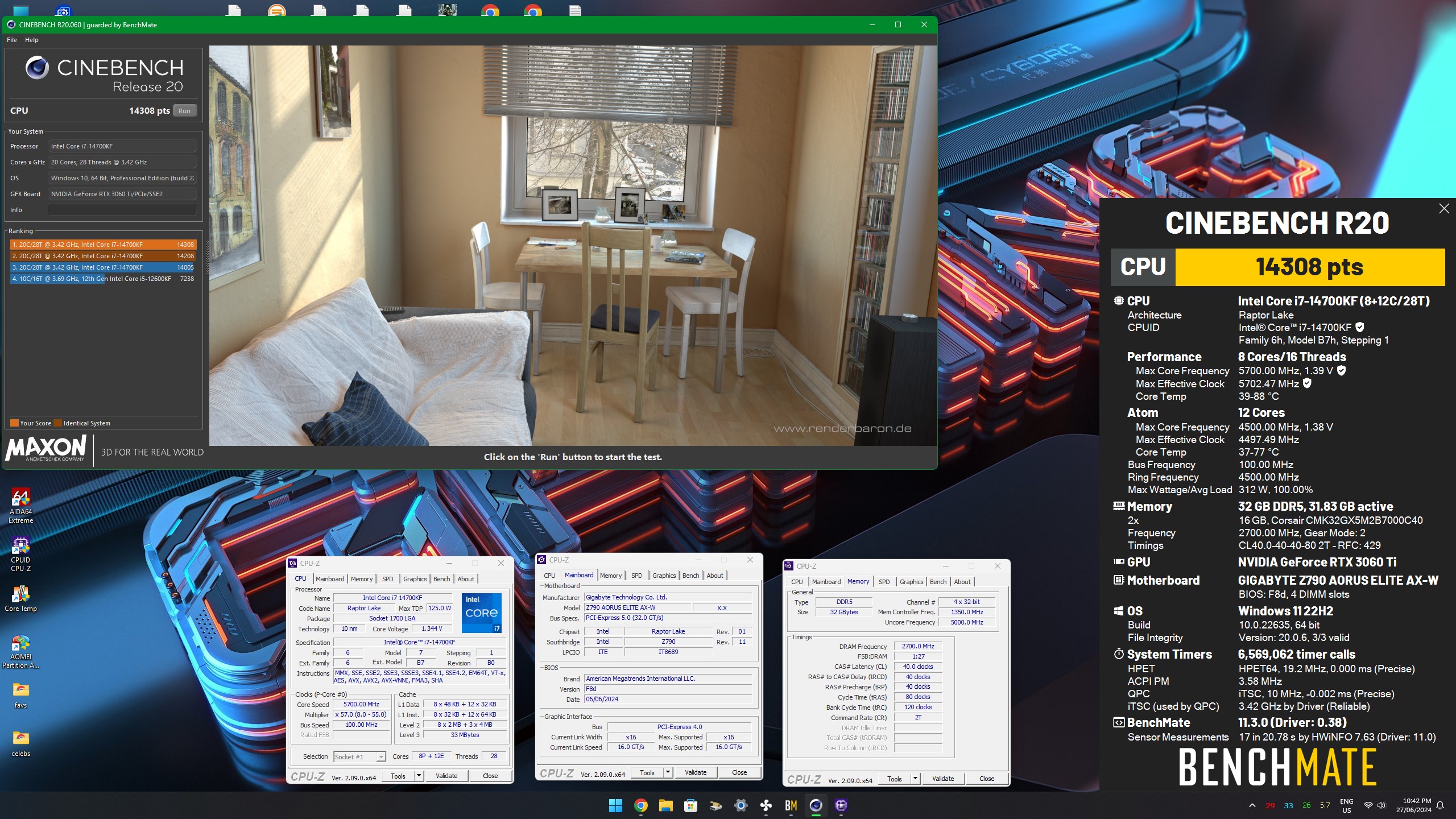Select the i5-12600KF ranking row 7238
The height and width of the screenshot is (819, 1456).
pos(104,279)
